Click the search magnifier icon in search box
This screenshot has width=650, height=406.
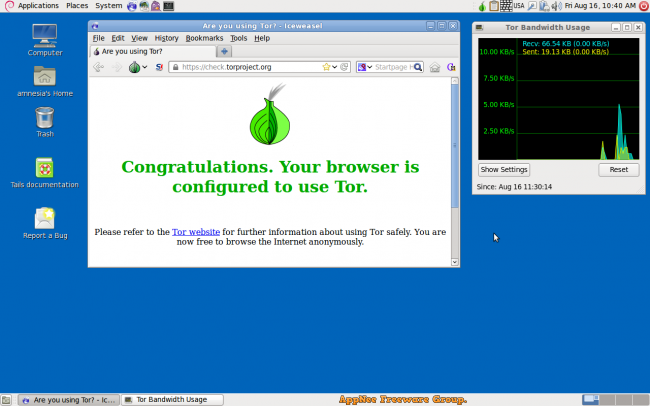tap(418, 67)
